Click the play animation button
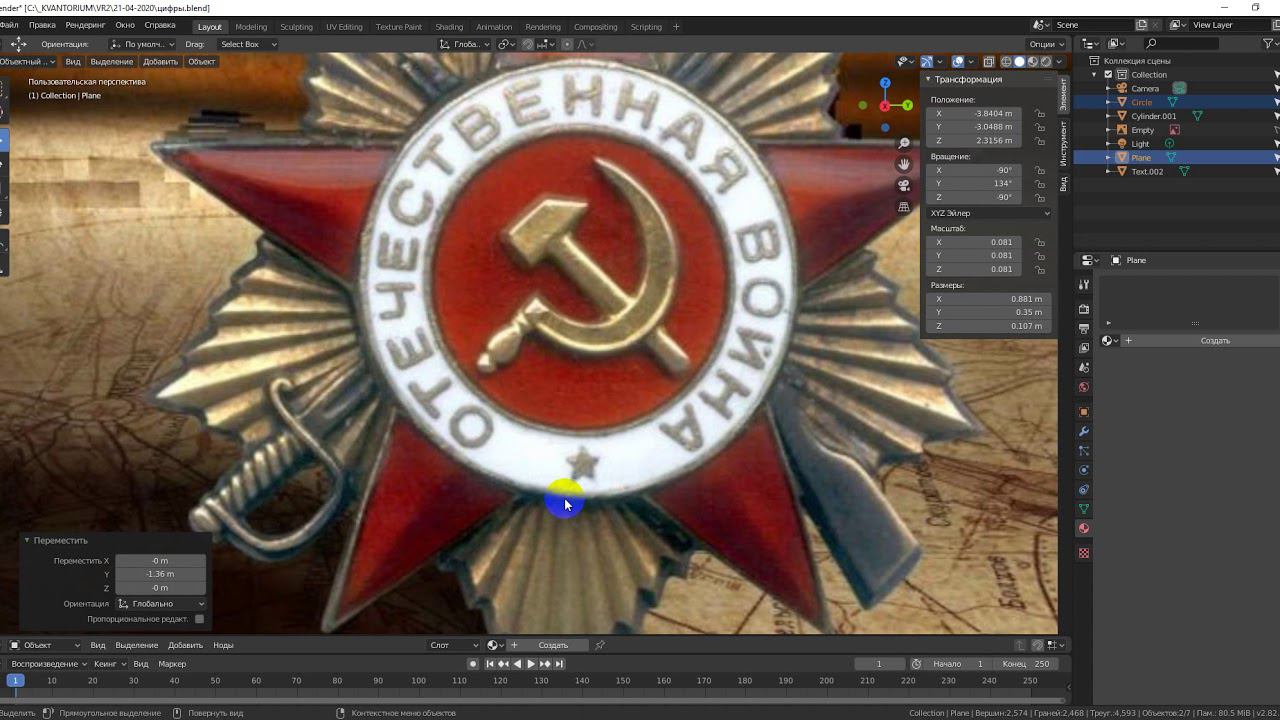Screen dimensions: 1280x720 coord(531,664)
